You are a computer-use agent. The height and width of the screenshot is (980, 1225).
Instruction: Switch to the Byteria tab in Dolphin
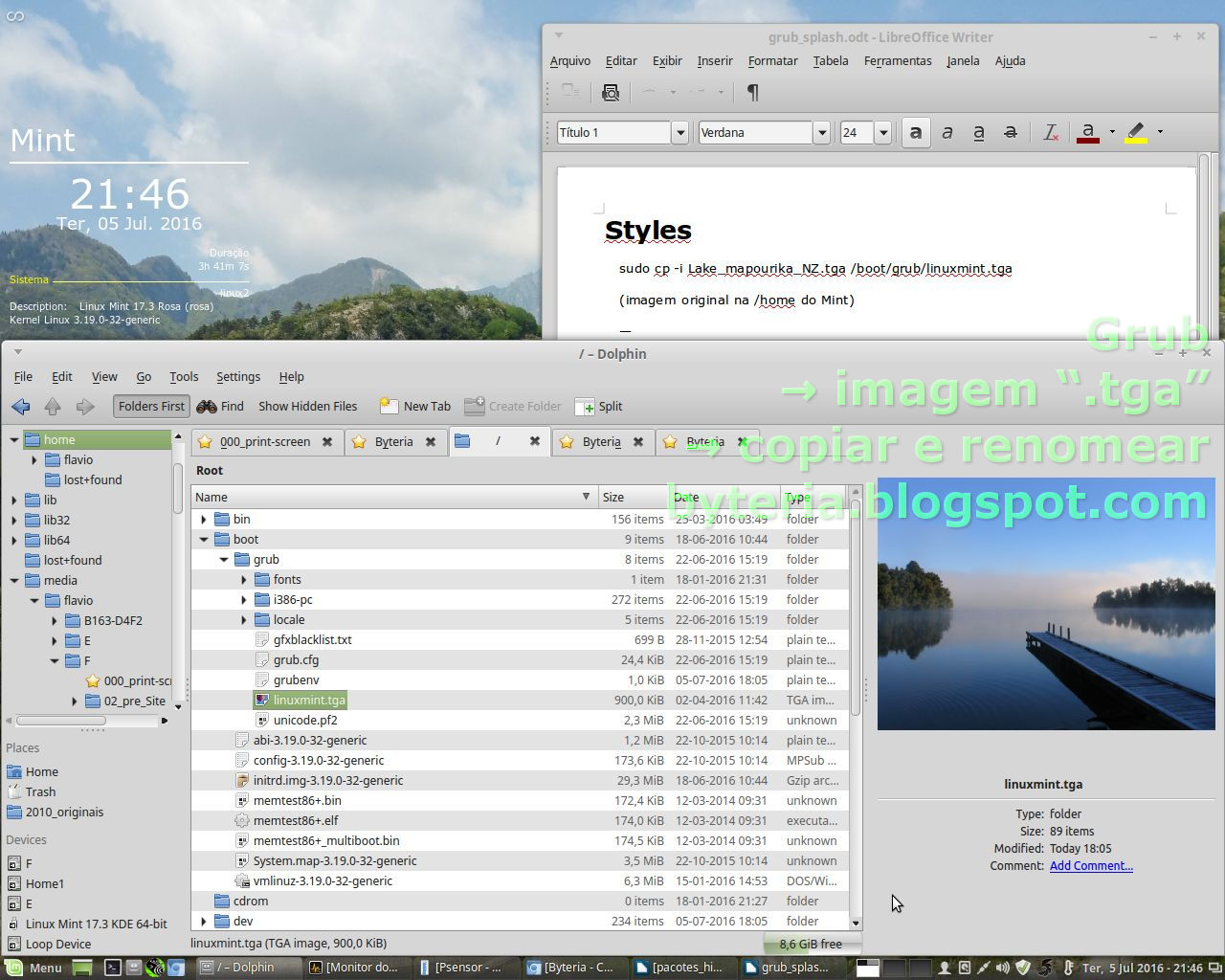pyautogui.click(x=392, y=441)
